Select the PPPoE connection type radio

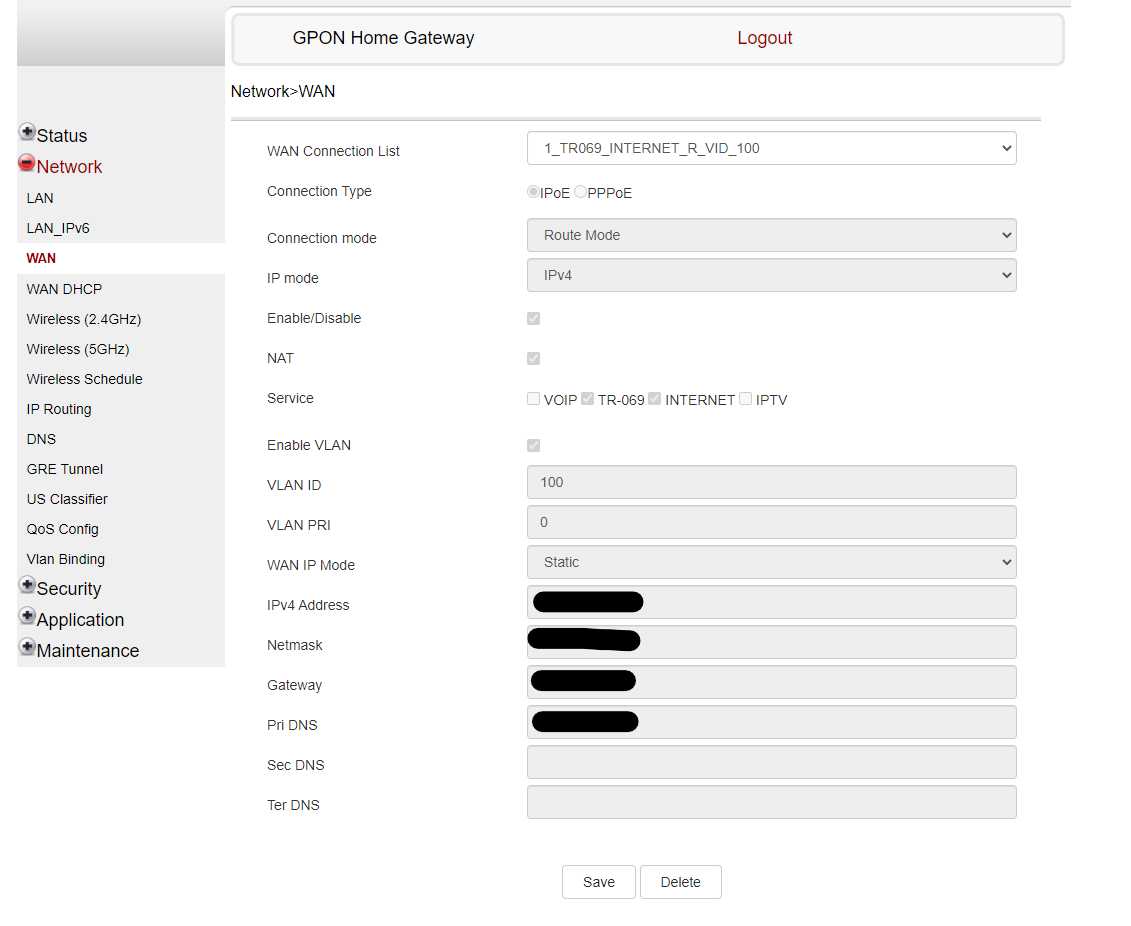[x=581, y=192]
